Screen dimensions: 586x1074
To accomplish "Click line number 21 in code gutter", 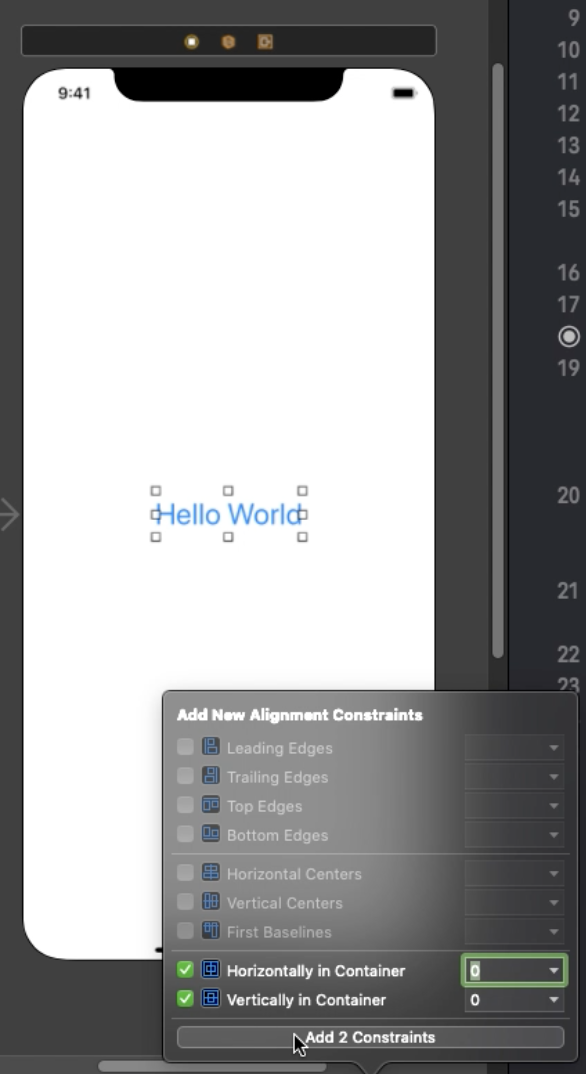I will click(568, 590).
